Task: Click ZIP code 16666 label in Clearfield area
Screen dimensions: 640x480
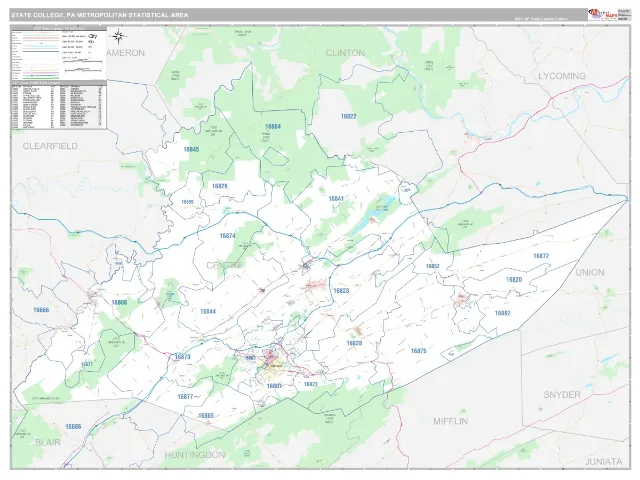Action: [41, 310]
